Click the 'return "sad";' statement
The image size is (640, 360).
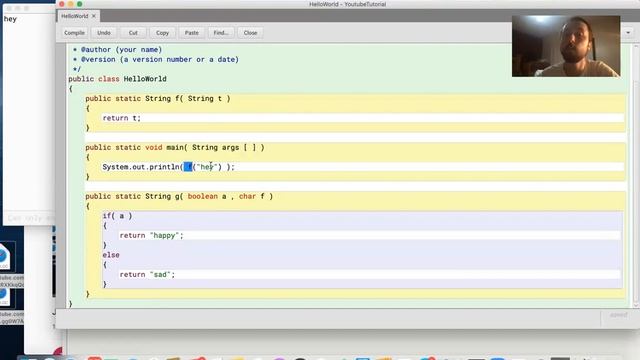point(147,275)
